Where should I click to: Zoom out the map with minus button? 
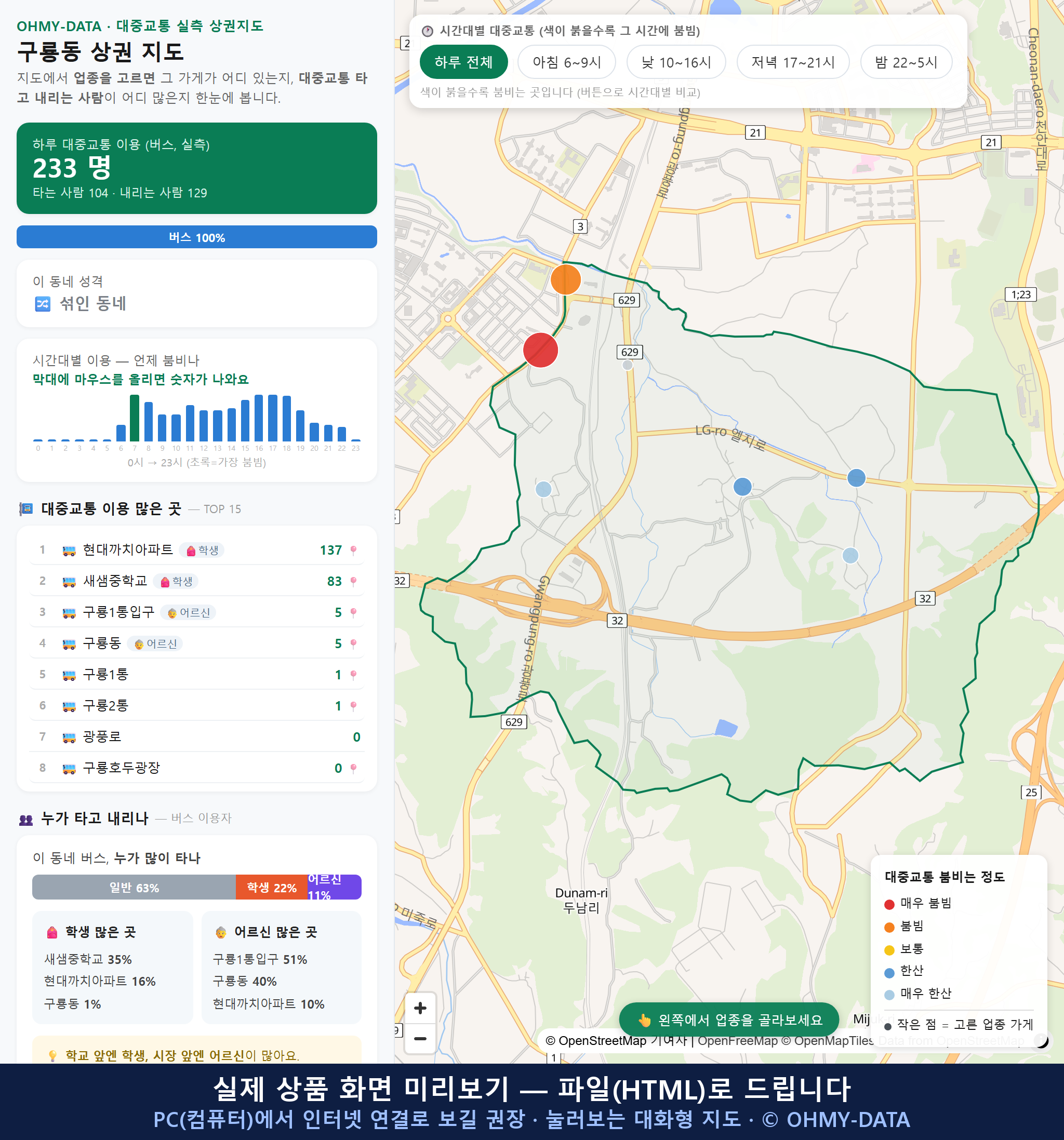point(420,1039)
